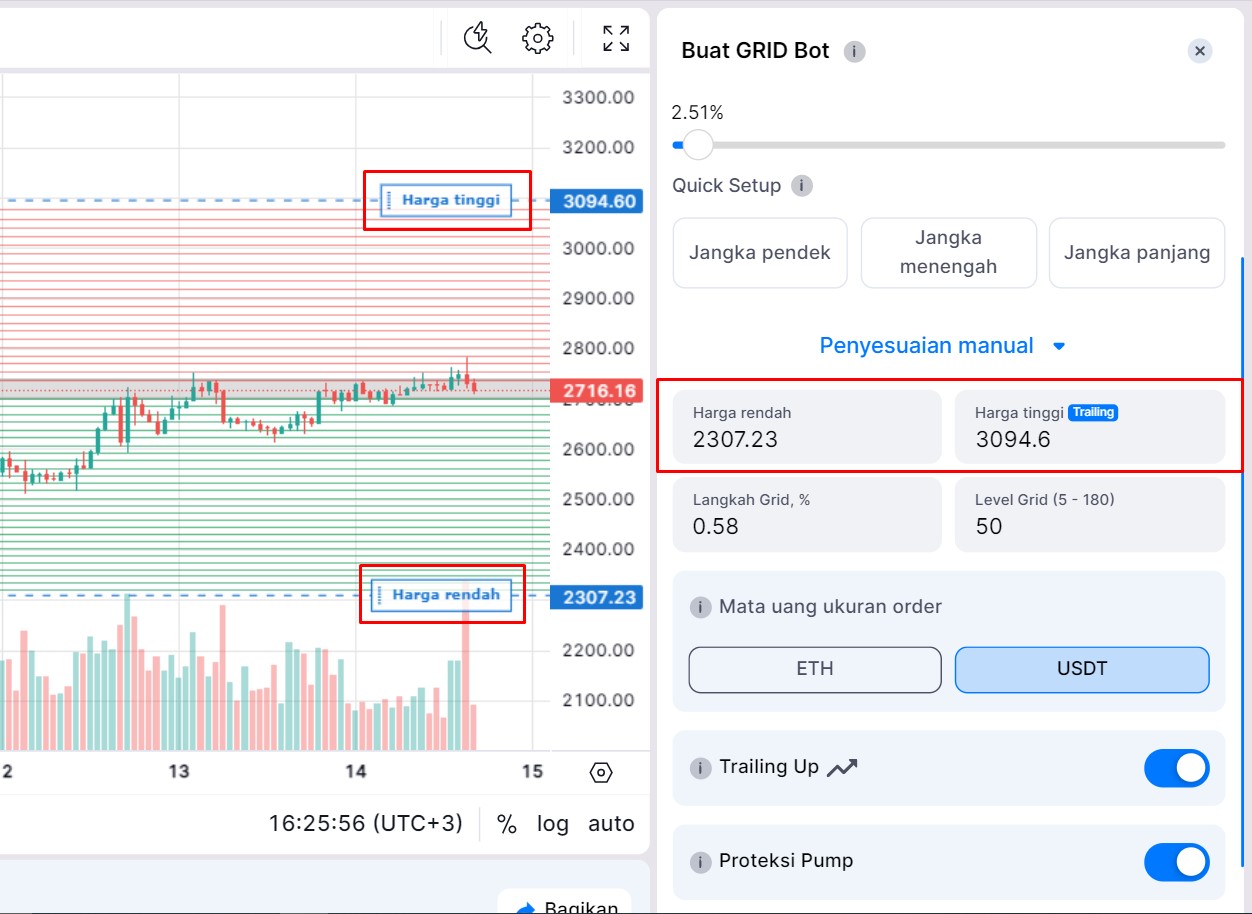Click the lightning magnifier quick search icon
This screenshot has width=1252, height=914.
478,39
